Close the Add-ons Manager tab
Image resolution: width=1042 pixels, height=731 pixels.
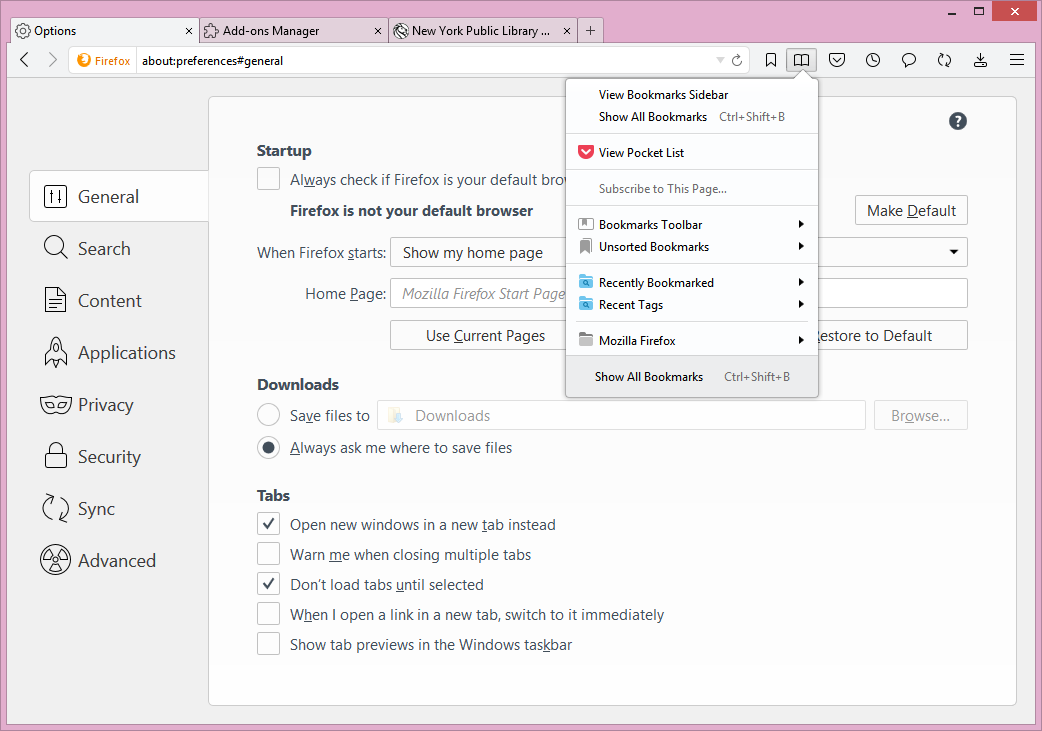coord(377,31)
